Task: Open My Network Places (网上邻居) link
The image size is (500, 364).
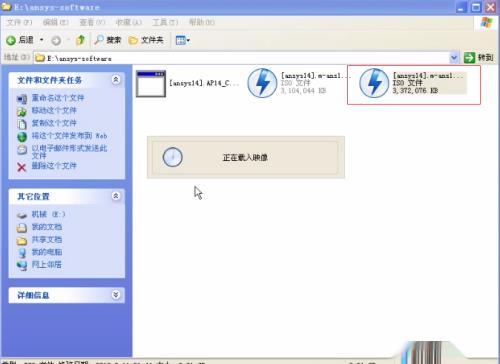Action: pos(47,264)
